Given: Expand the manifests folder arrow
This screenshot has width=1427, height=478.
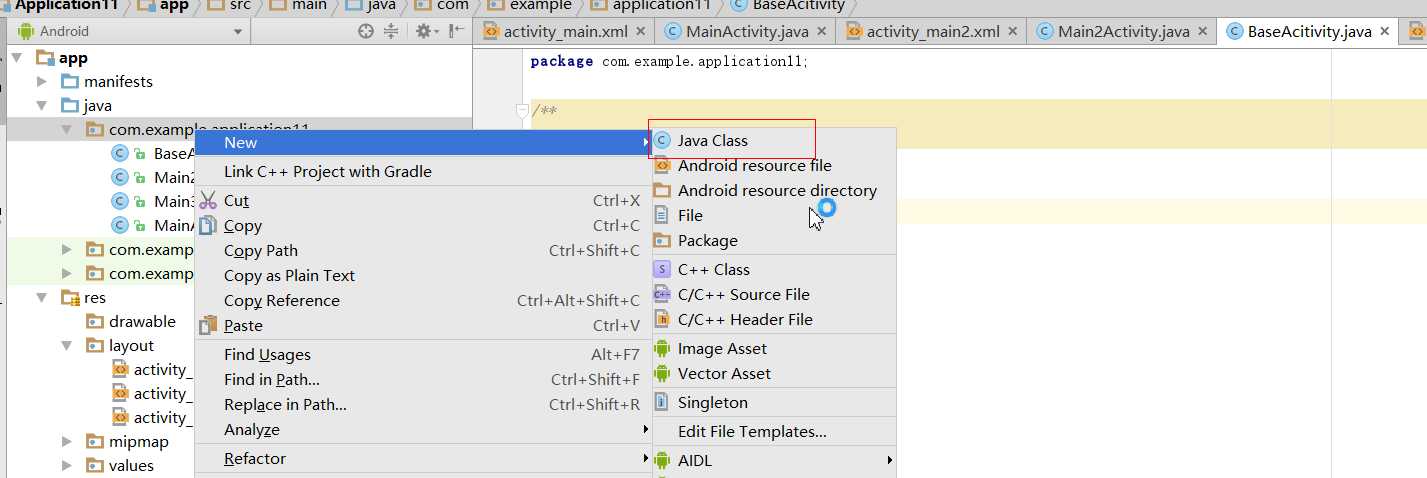Looking at the screenshot, I should (42, 82).
